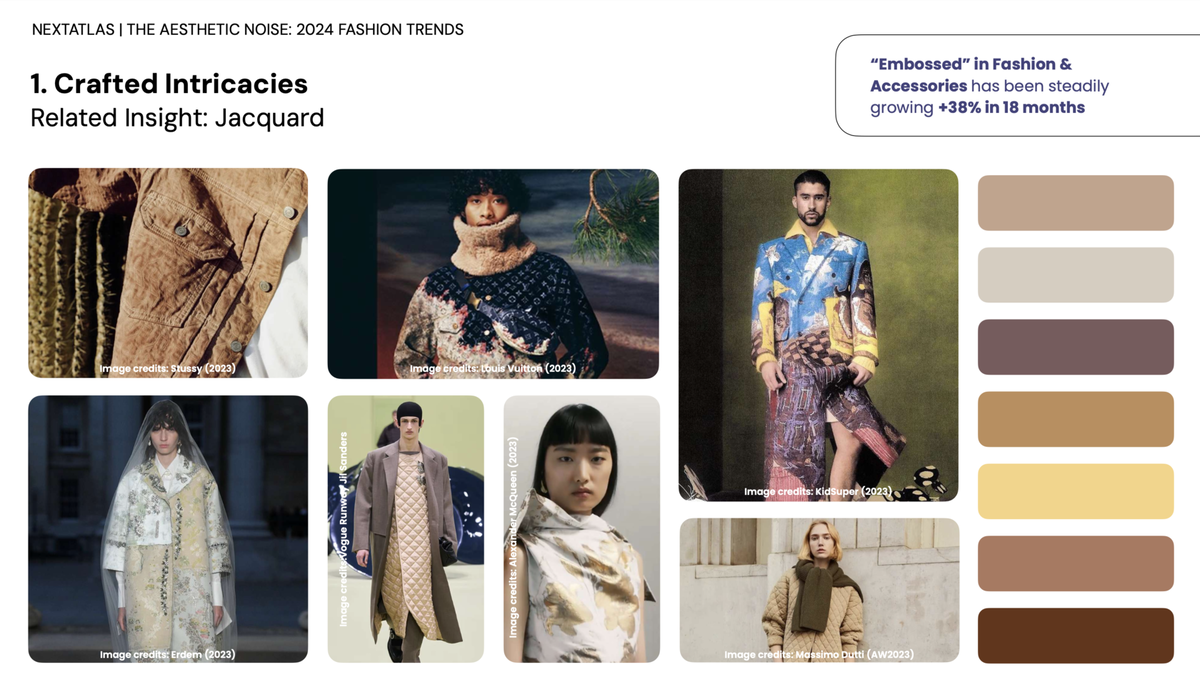
Task: Open the Massimo Dutti quilted jacket image
Action: (x=819, y=590)
